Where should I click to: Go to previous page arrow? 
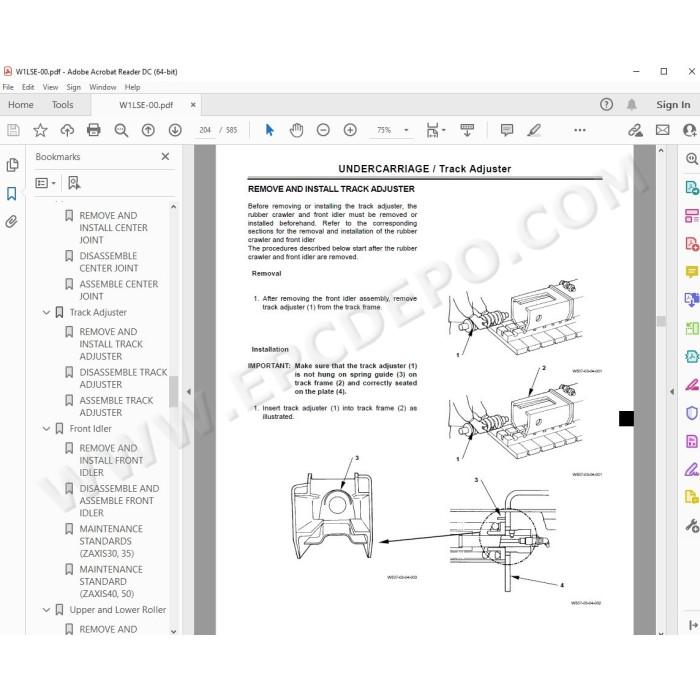click(x=148, y=130)
